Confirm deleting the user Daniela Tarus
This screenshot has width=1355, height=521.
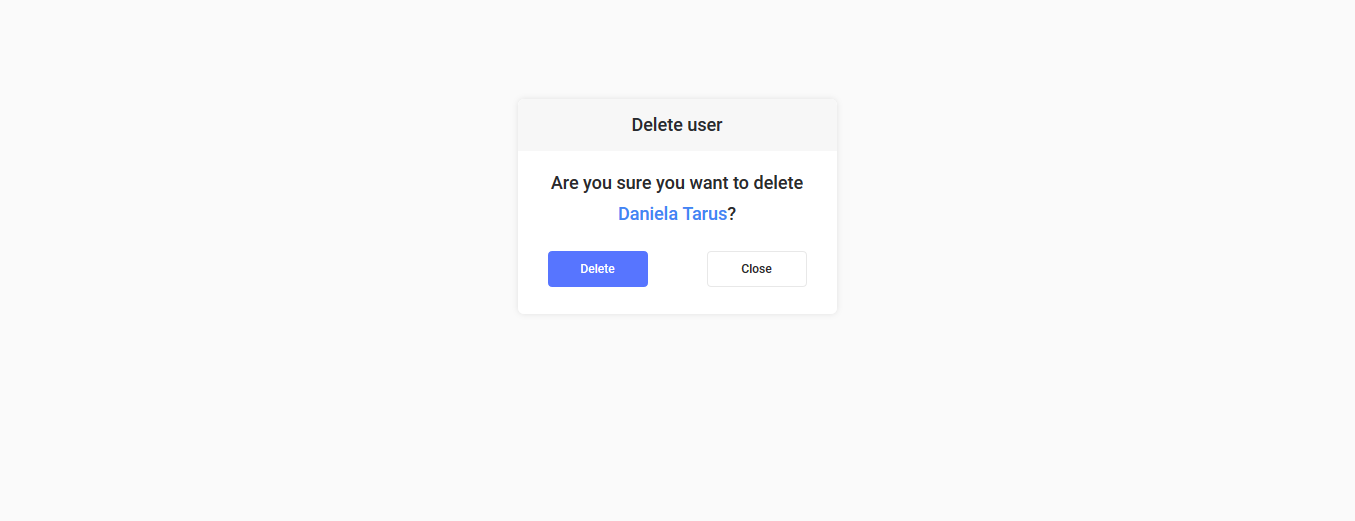(x=598, y=269)
